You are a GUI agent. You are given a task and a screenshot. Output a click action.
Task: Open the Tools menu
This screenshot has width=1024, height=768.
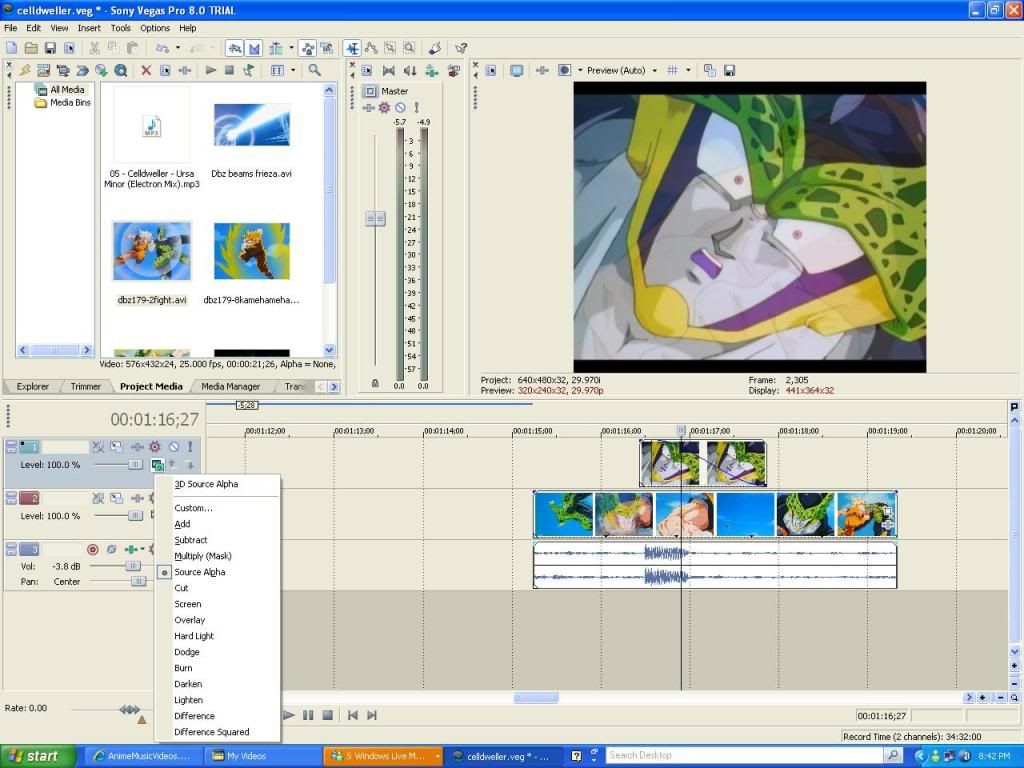(x=120, y=28)
